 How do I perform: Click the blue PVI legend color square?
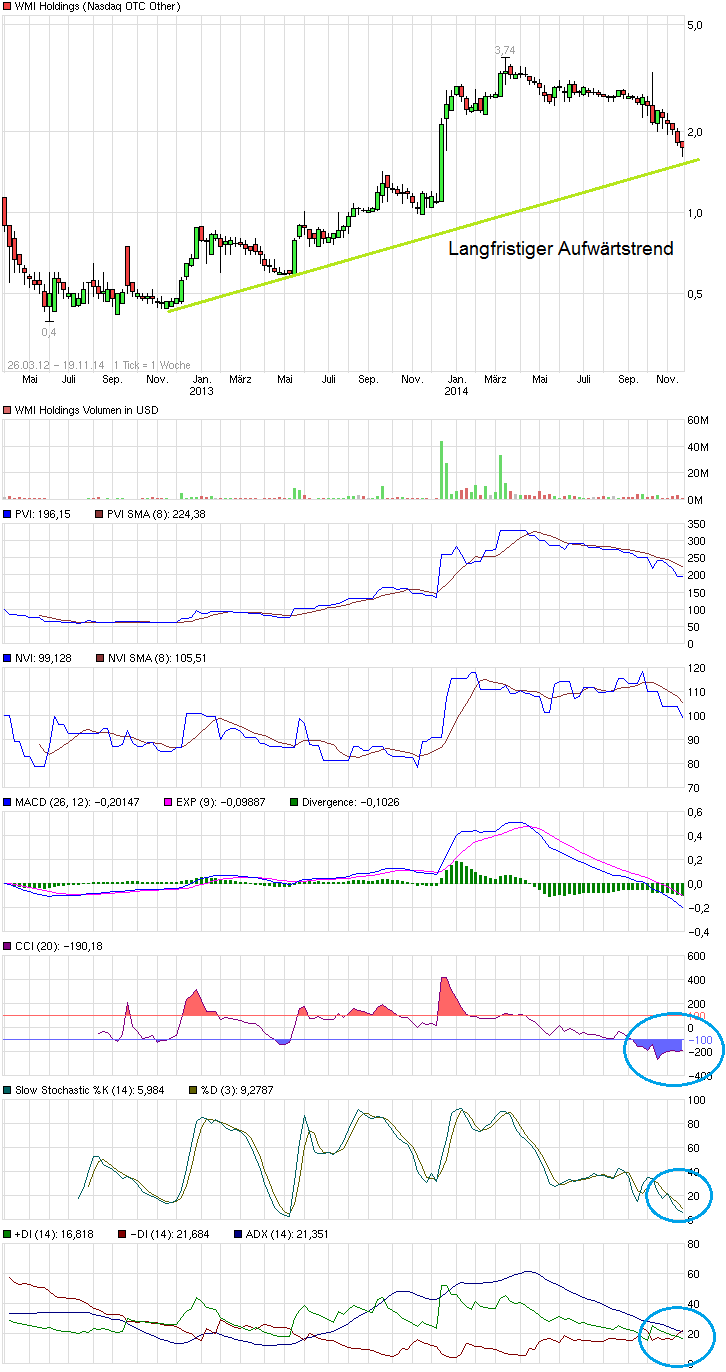[7, 515]
